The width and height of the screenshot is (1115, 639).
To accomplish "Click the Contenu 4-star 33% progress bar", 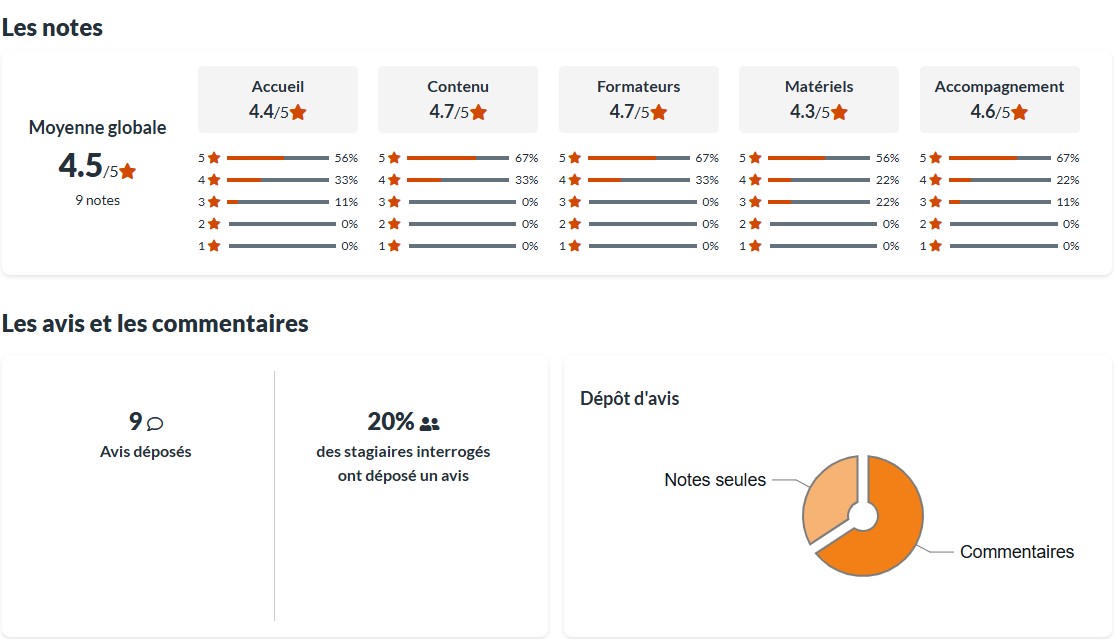I will [x=458, y=180].
